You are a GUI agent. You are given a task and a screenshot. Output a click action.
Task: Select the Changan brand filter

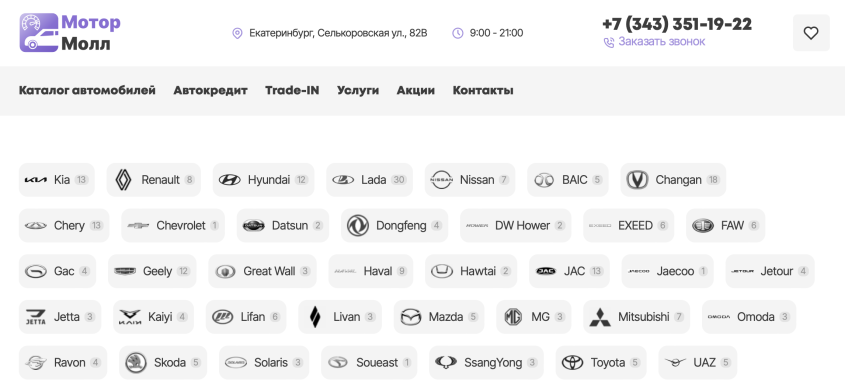(x=673, y=180)
